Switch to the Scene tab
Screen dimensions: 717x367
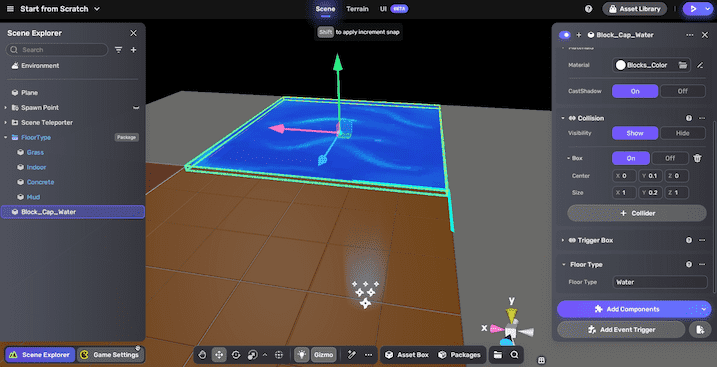pos(325,9)
